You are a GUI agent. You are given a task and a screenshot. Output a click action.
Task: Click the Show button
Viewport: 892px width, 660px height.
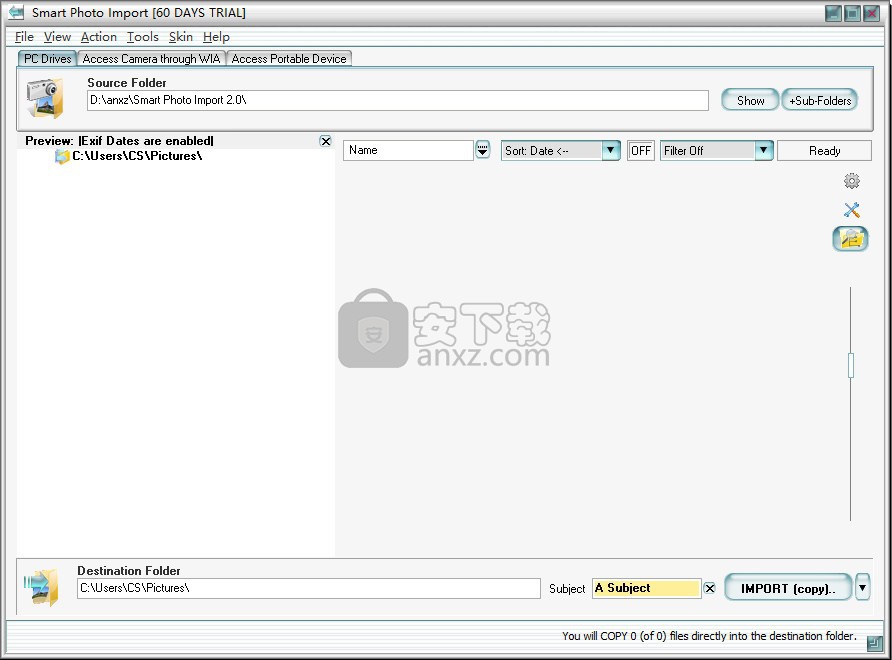click(750, 100)
